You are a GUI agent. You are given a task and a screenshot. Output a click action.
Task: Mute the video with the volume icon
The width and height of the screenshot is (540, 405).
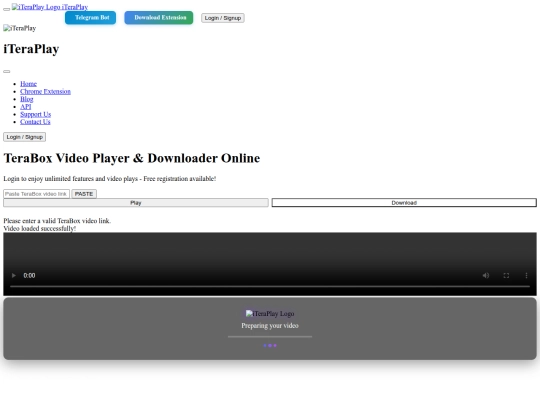click(486, 276)
